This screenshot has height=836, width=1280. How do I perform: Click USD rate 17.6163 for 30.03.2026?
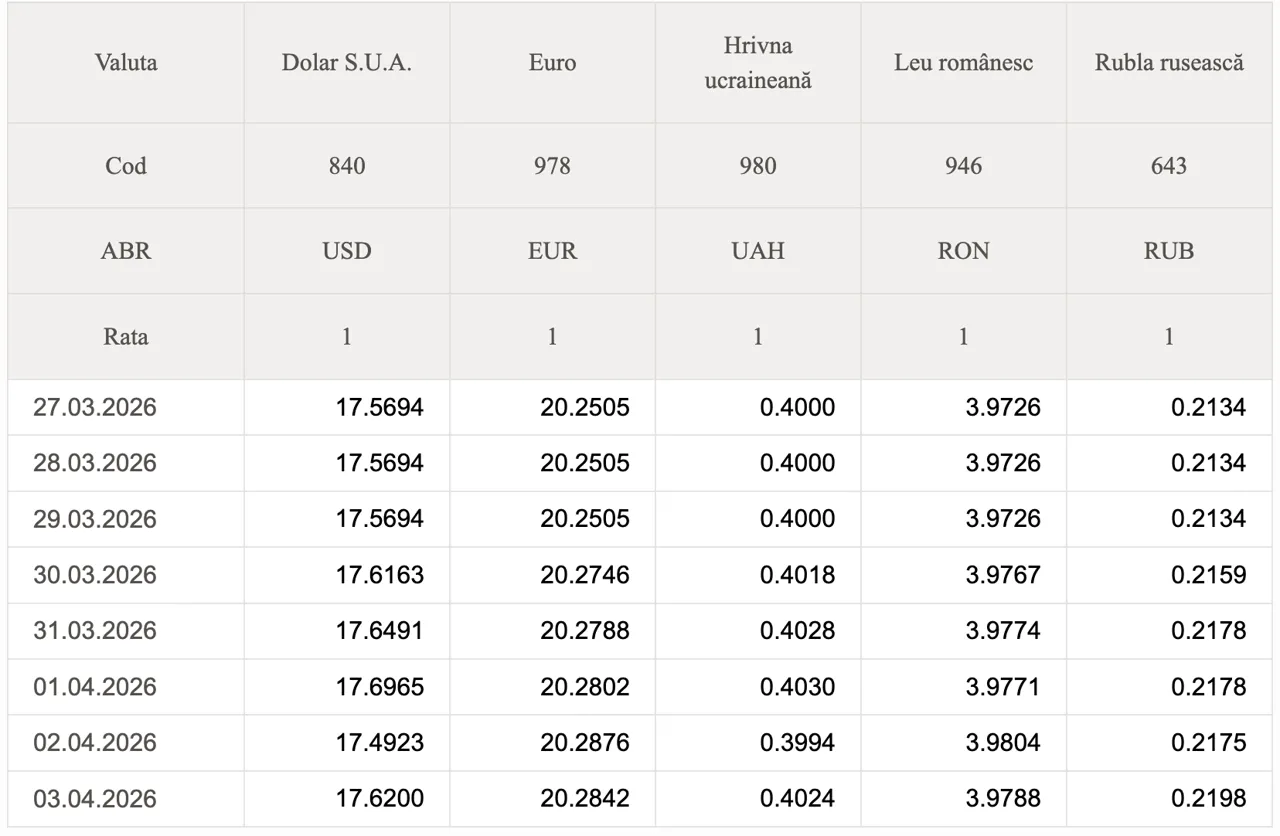380,575
